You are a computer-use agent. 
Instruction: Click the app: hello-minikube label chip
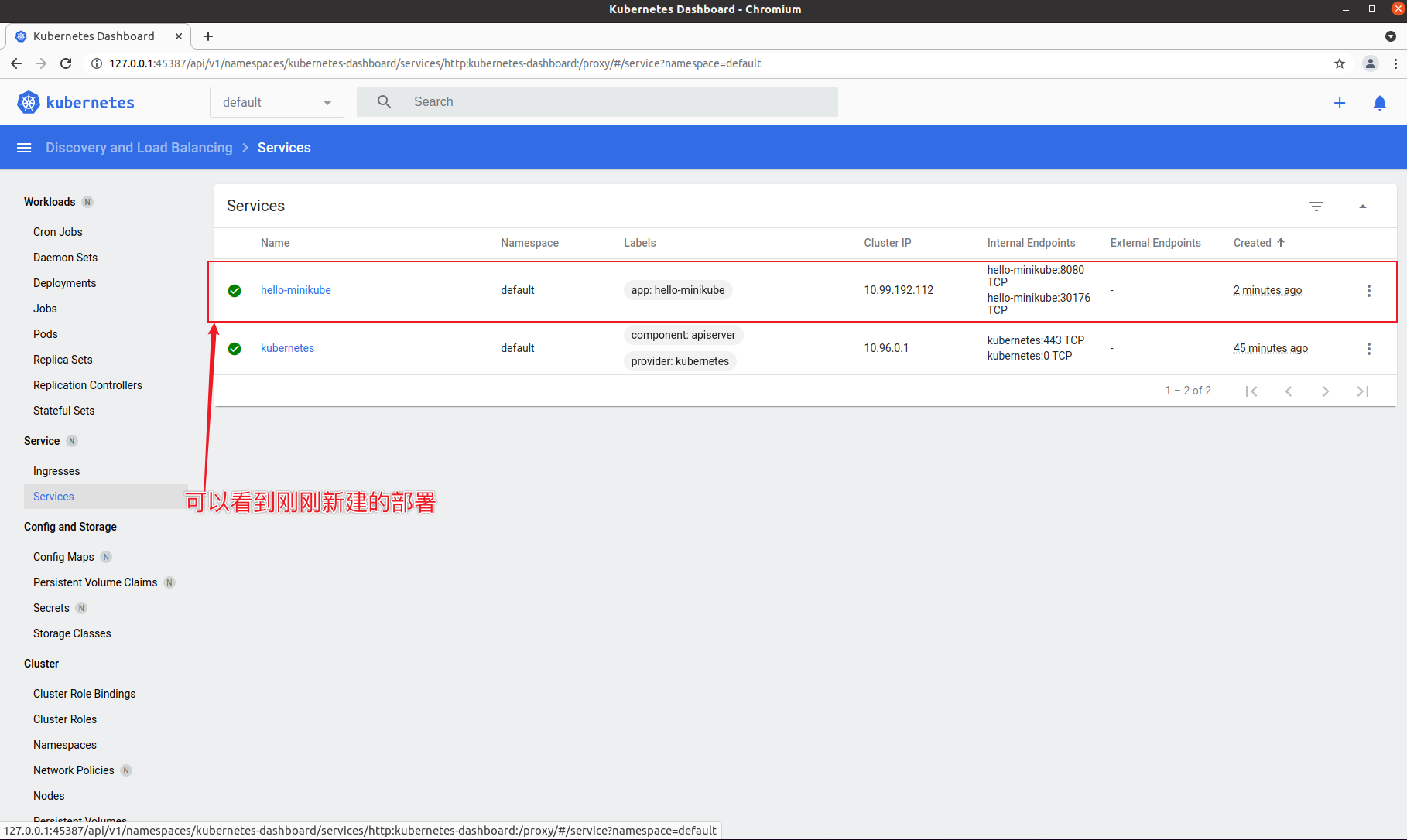[678, 290]
